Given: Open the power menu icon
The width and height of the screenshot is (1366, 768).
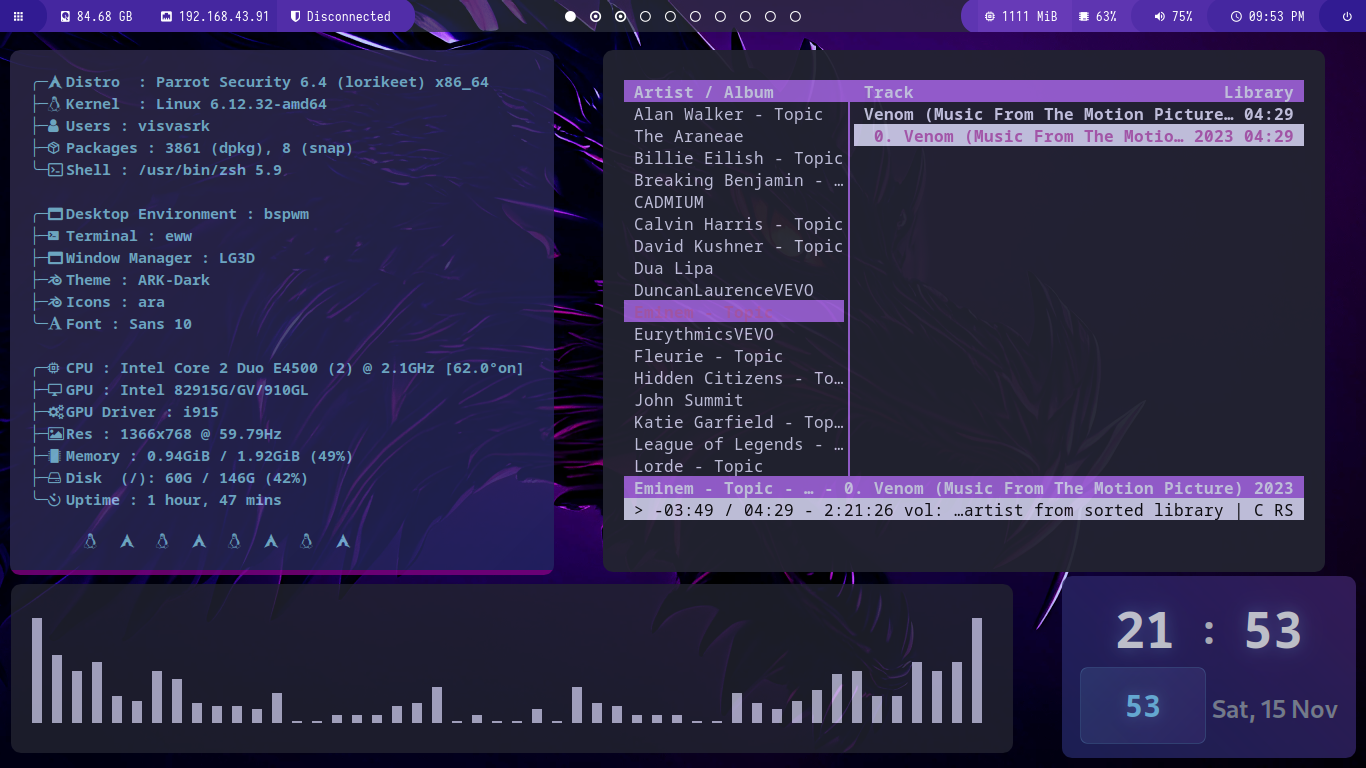Looking at the screenshot, I should coord(1348,16).
